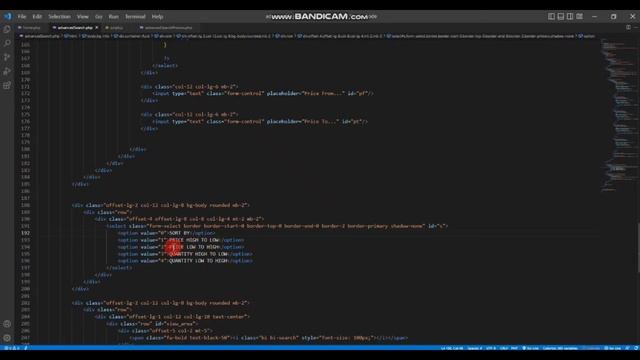Open the Selection menu
The width and height of the screenshot is (640, 360).
[x=60, y=17]
